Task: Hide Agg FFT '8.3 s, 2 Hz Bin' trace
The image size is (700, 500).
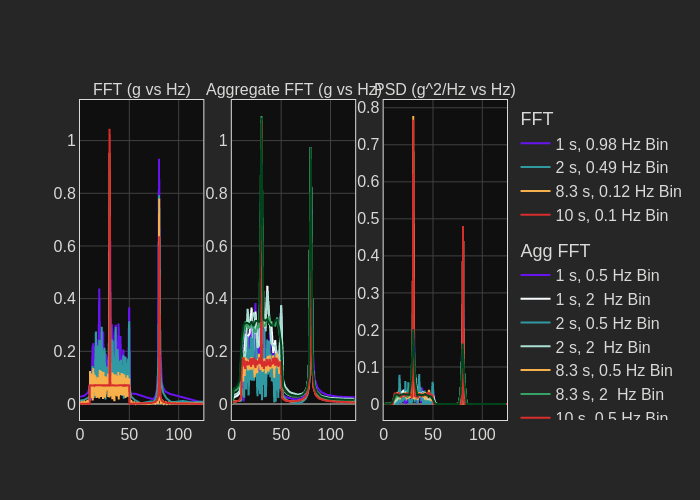Action: coord(609,396)
